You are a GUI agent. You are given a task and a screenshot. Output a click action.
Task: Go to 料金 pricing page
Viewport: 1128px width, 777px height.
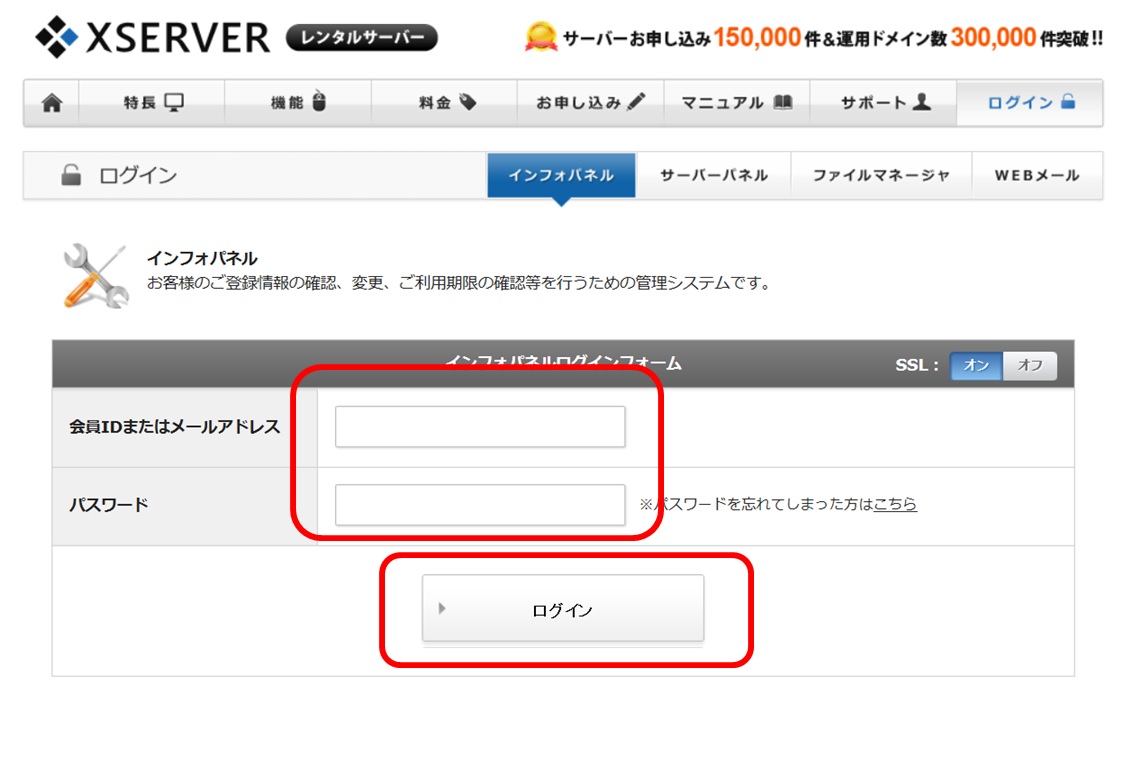pyautogui.click(x=445, y=103)
